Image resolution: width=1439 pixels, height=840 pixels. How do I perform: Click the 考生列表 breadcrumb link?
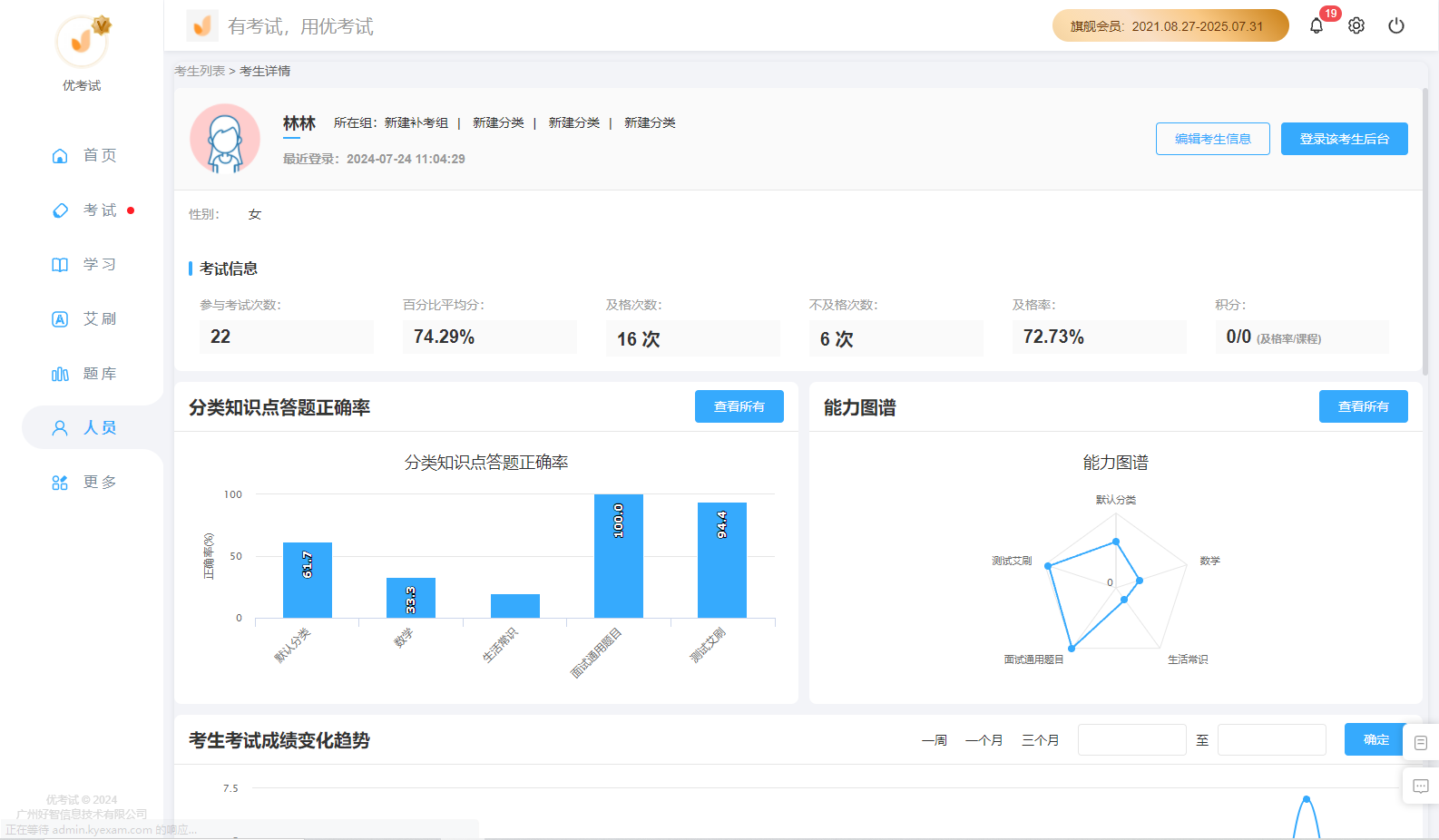pos(200,71)
